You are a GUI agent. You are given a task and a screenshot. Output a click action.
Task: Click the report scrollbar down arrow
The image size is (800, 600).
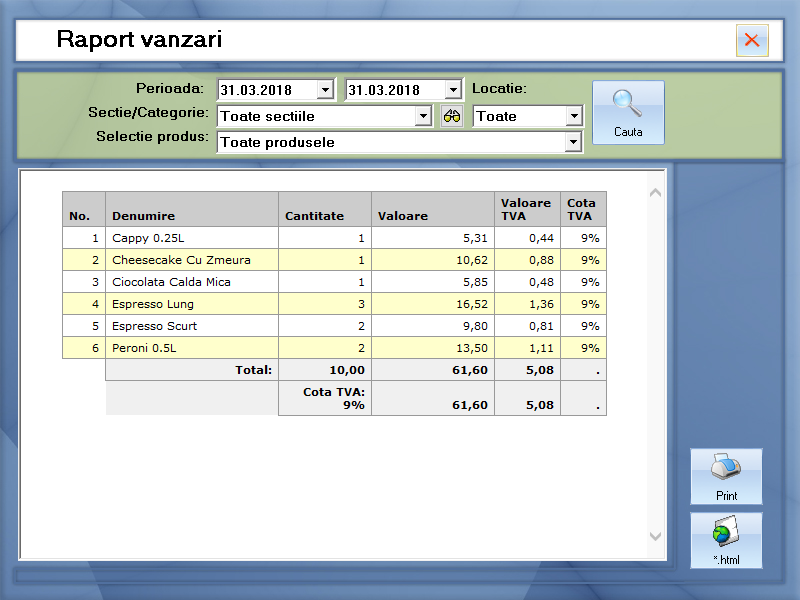tap(656, 536)
